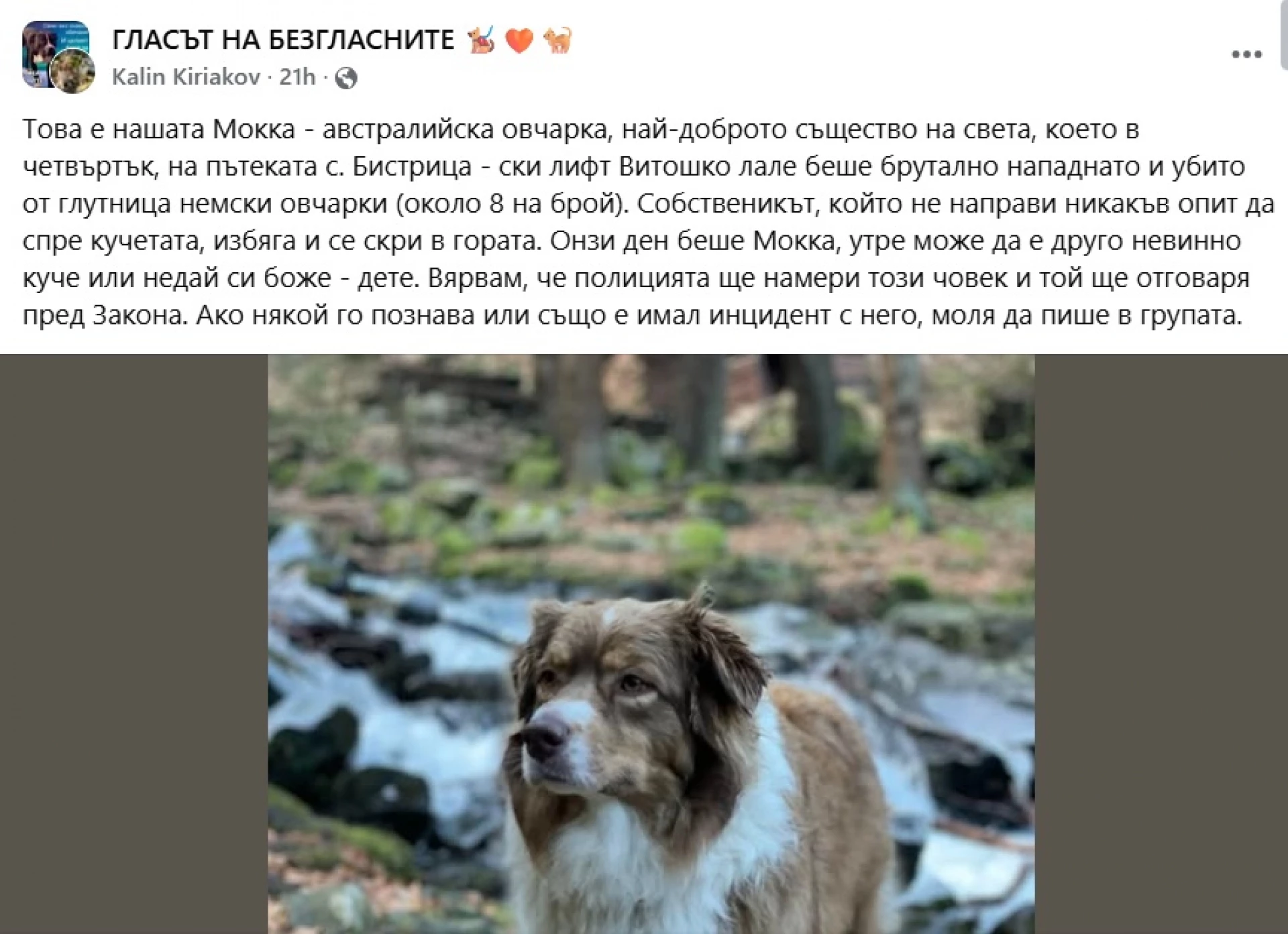Click the dog emoji in the group title

[x=482, y=40]
